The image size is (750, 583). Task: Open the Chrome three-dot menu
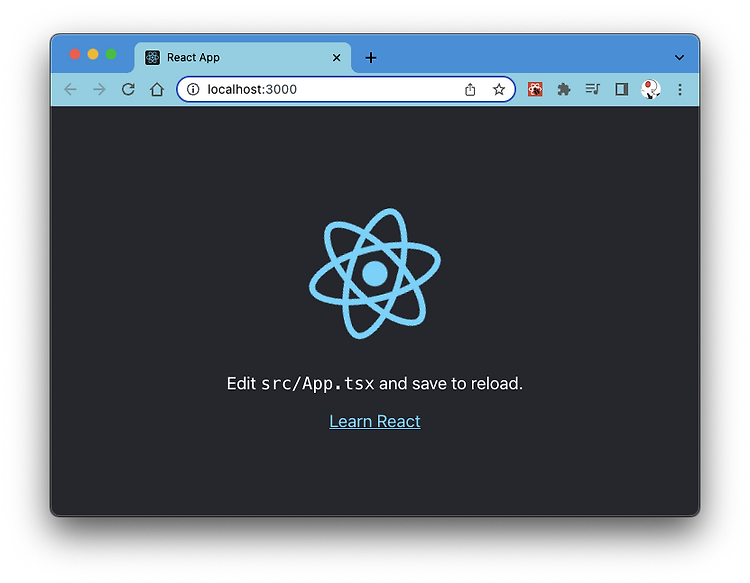pos(680,89)
